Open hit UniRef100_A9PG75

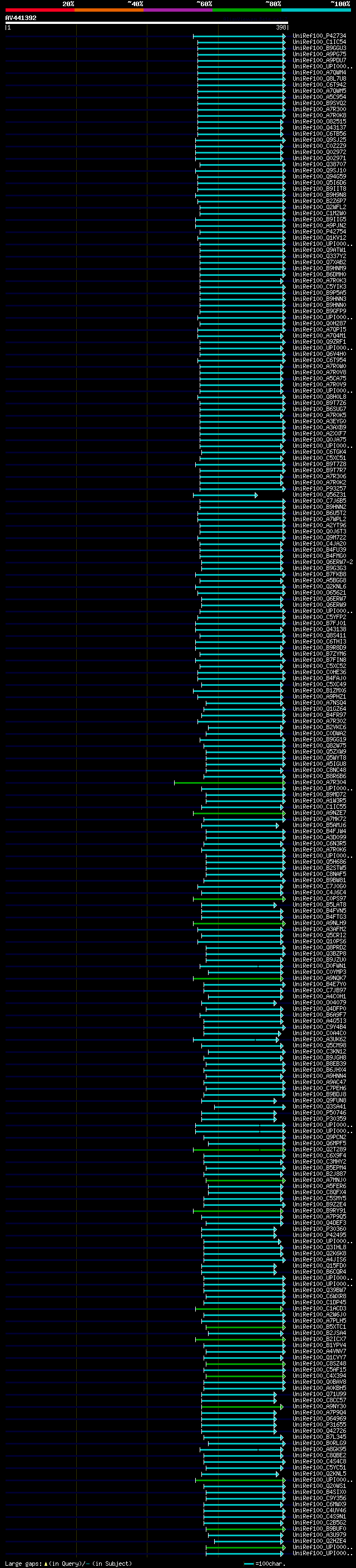click(x=319, y=54)
